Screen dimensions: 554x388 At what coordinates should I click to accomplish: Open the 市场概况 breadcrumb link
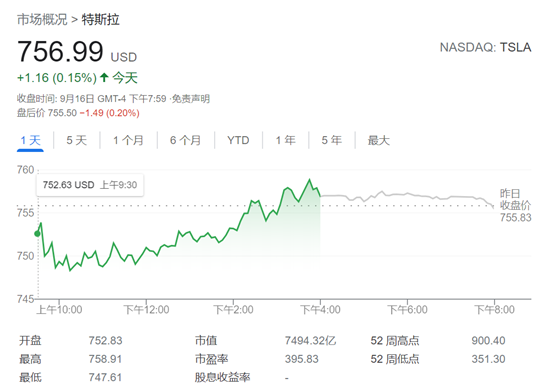click(x=42, y=19)
